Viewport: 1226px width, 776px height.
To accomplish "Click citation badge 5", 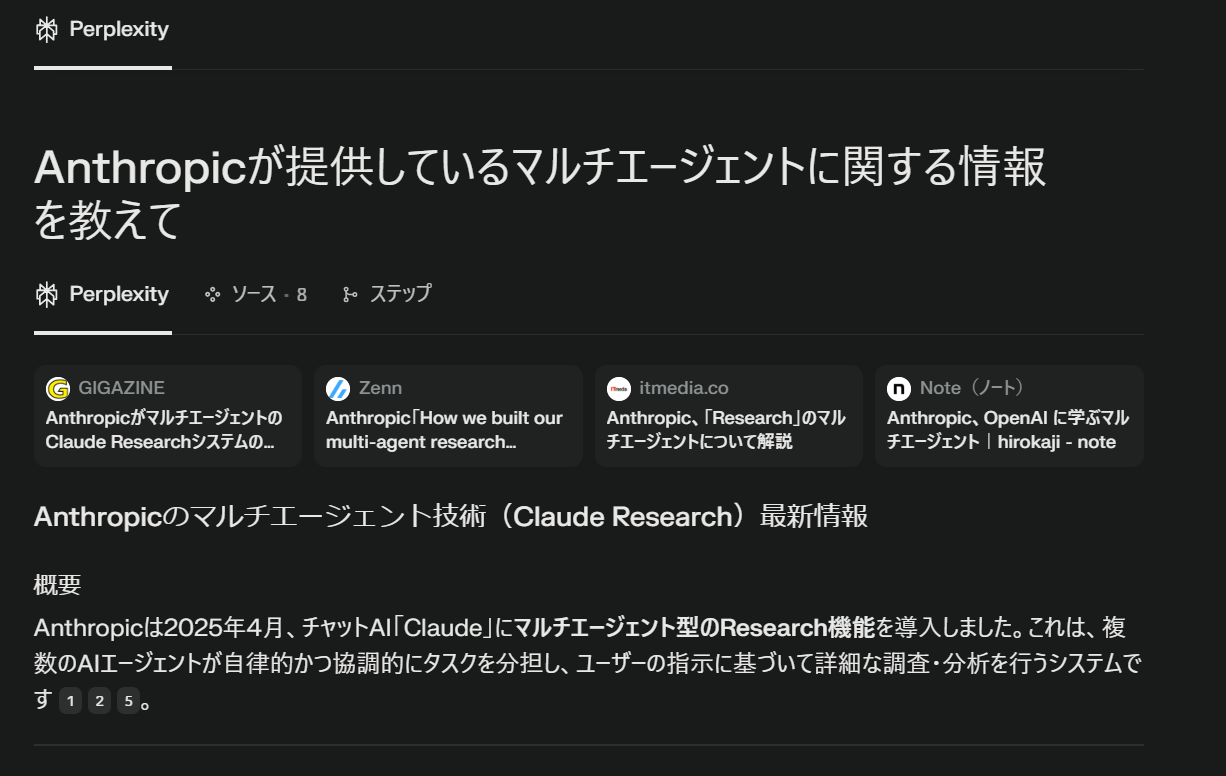I will pyautogui.click(x=128, y=701).
